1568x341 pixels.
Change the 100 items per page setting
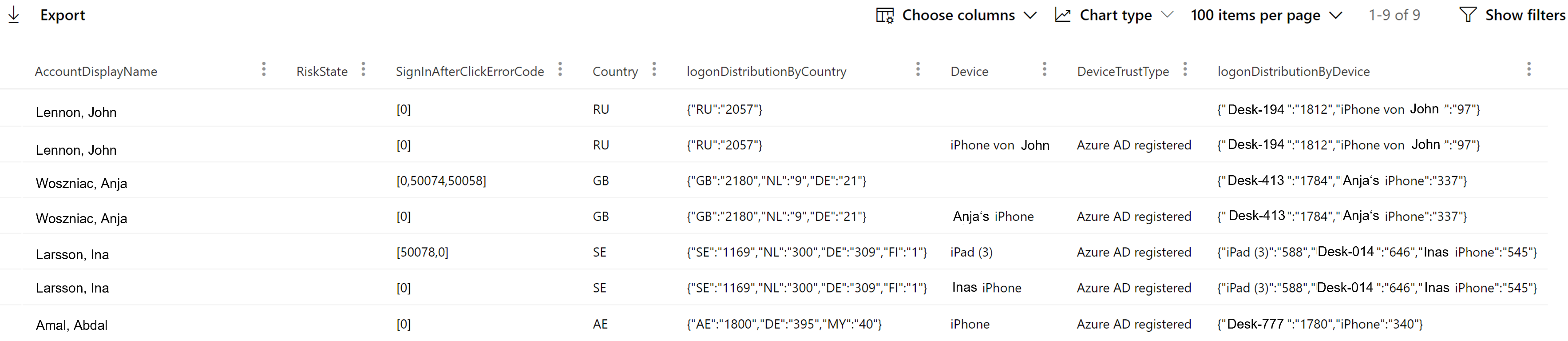(1266, 15)
